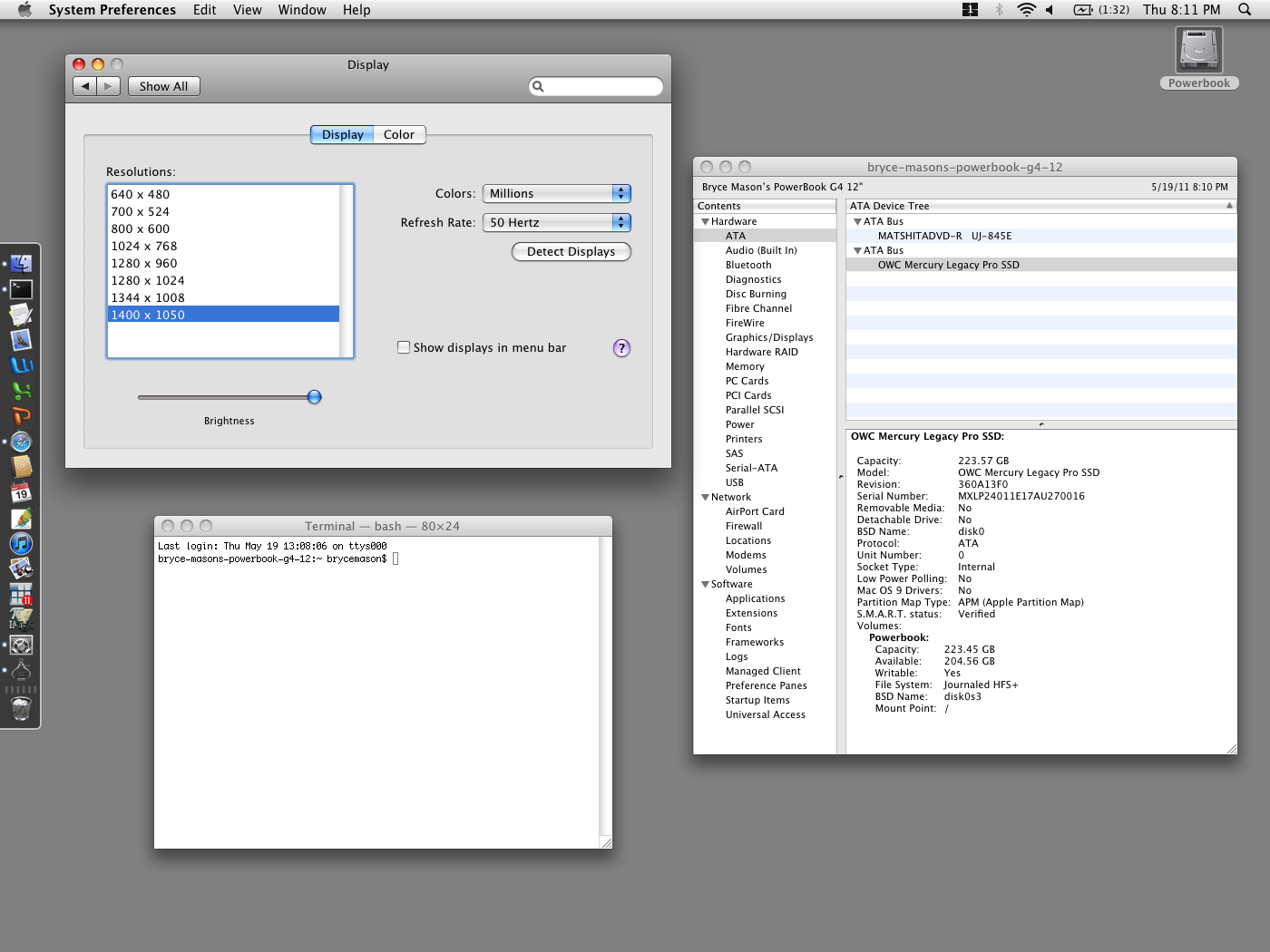
Task: Click the Detect Displays button
Action: pyautogui.click(x=571, y=252)
